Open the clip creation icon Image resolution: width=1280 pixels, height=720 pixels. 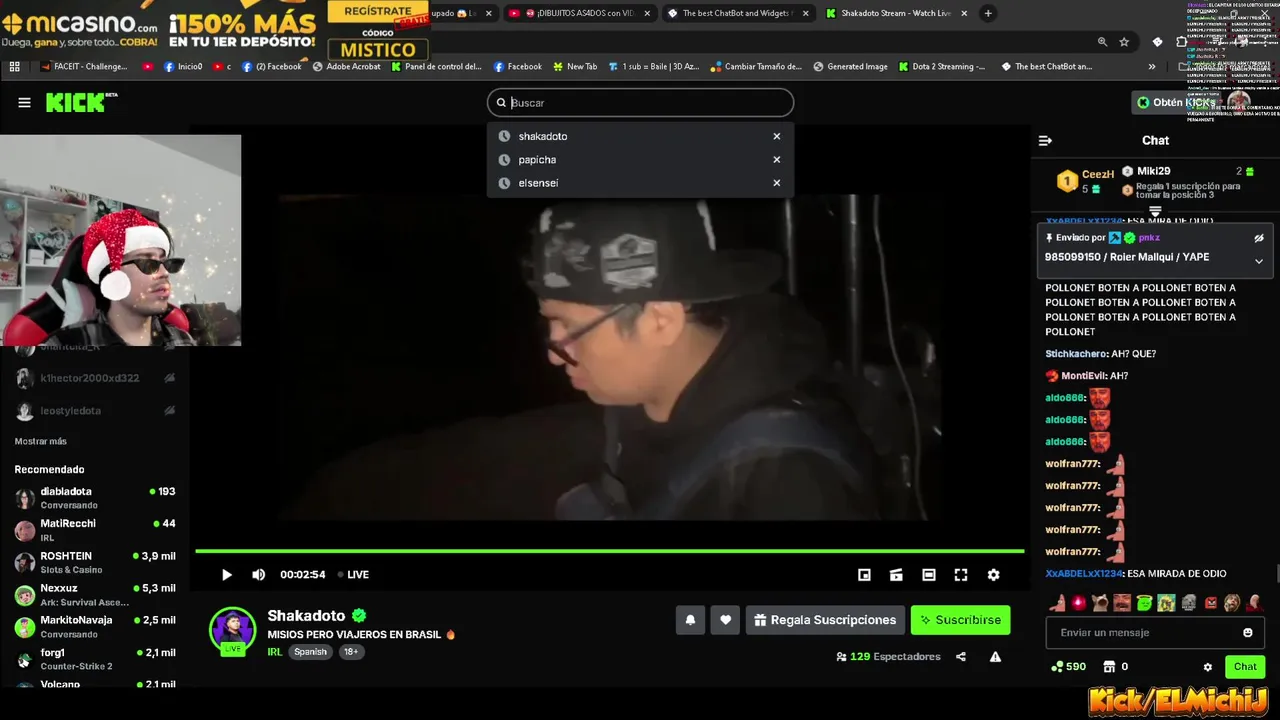[x=896, y=575]
